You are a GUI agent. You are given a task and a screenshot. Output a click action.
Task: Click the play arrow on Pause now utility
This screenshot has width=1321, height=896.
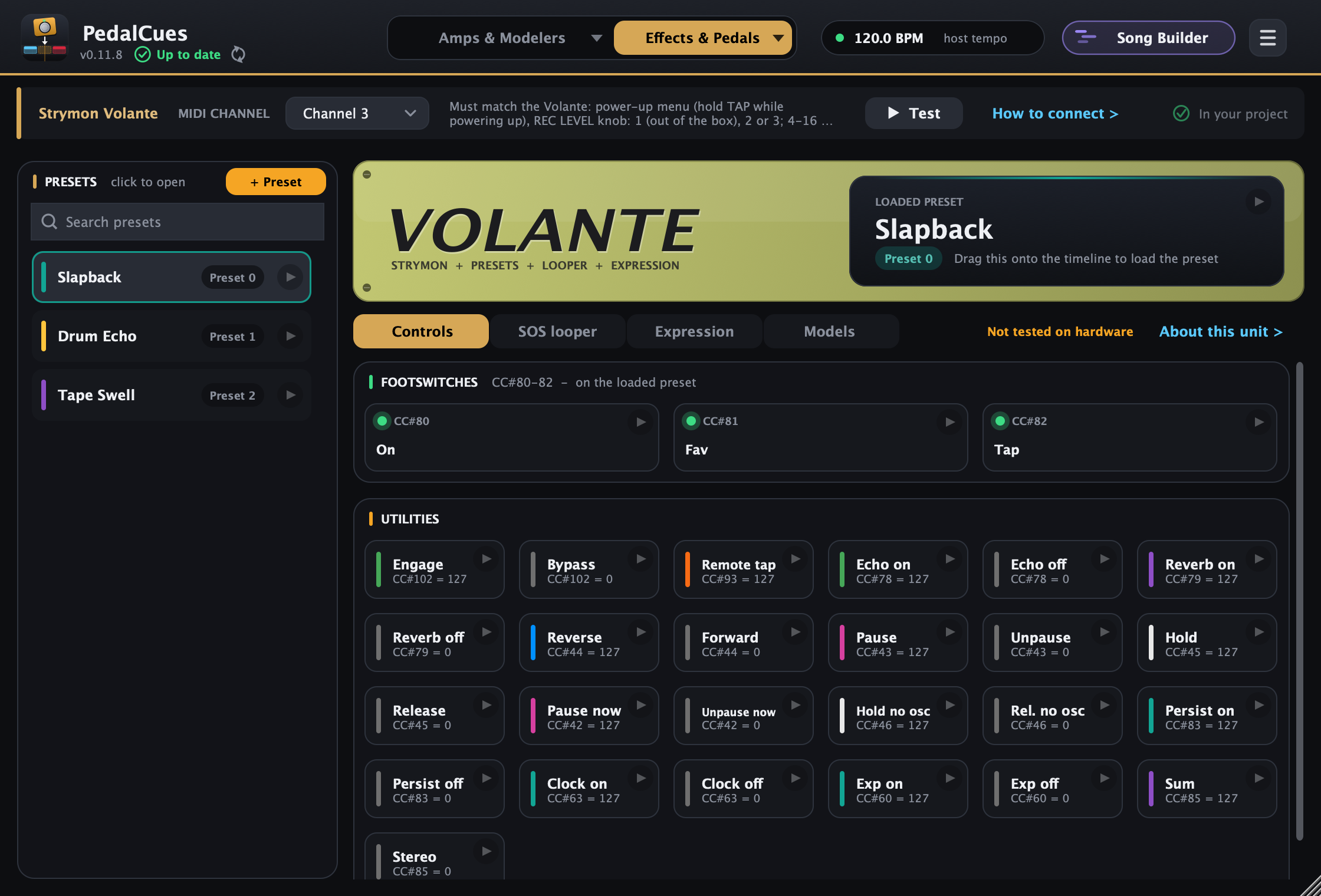coord(640,704)
